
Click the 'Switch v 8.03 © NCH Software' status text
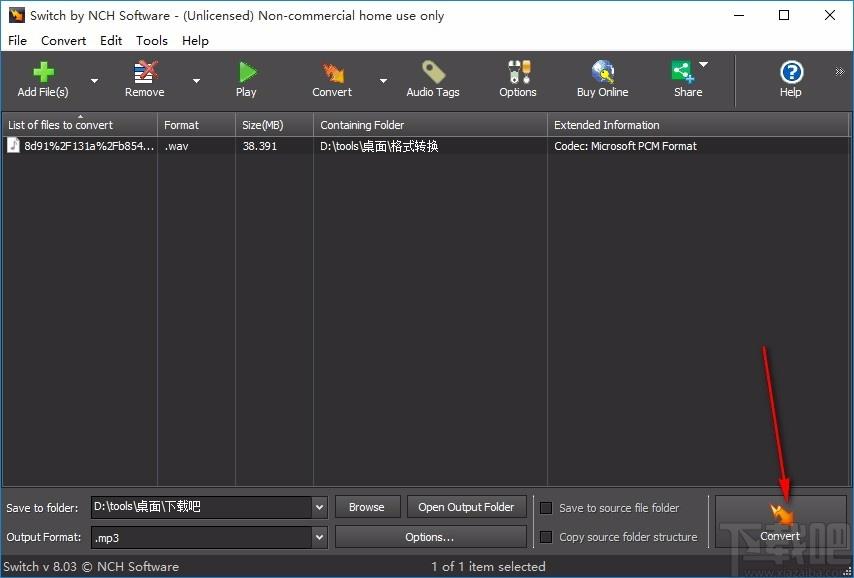[x=91, y=567]
